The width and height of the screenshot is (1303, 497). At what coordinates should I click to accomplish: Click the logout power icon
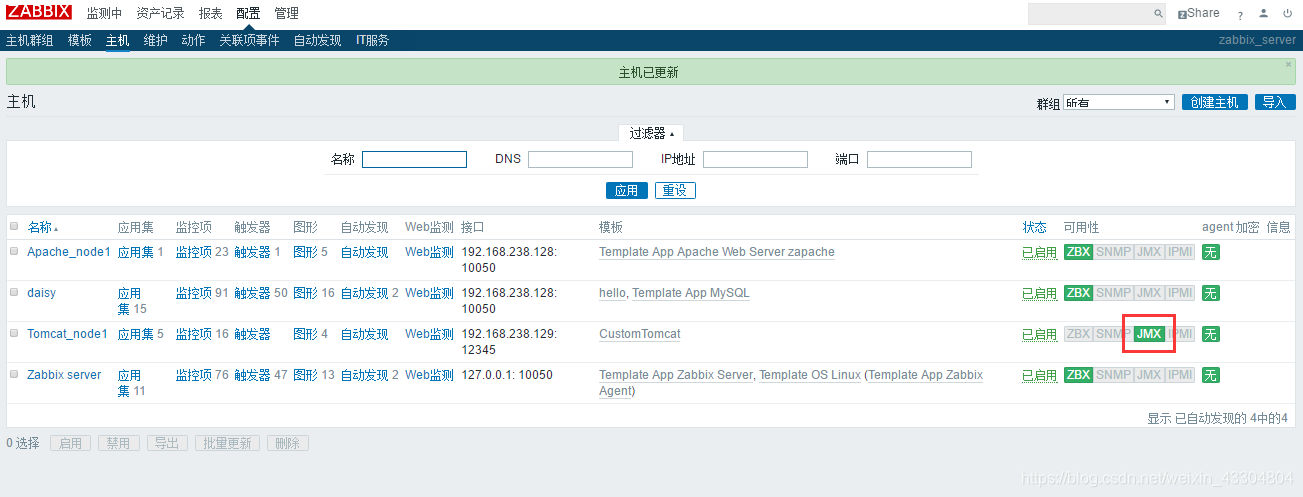[x=1287, y=13]
